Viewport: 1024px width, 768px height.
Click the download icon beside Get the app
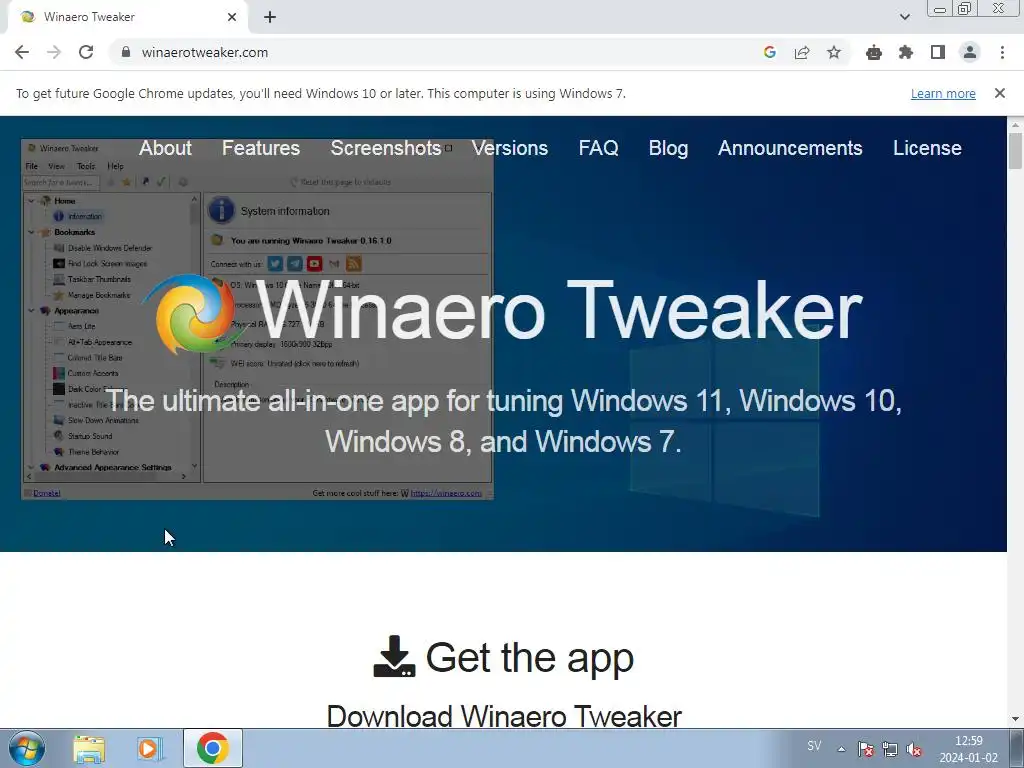394,656
